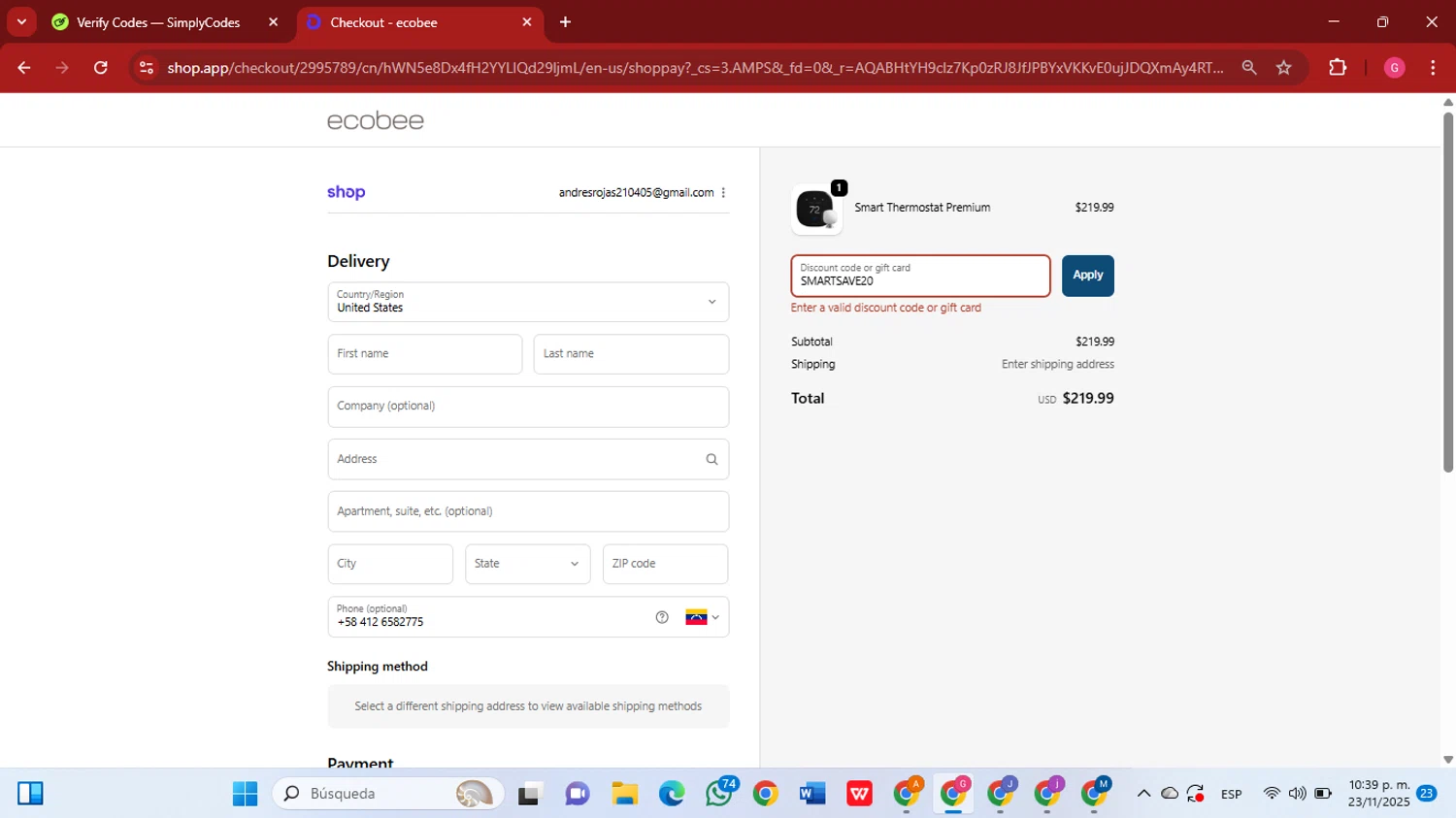
Task: Apply the discount code
Action: pos(1087,276)
